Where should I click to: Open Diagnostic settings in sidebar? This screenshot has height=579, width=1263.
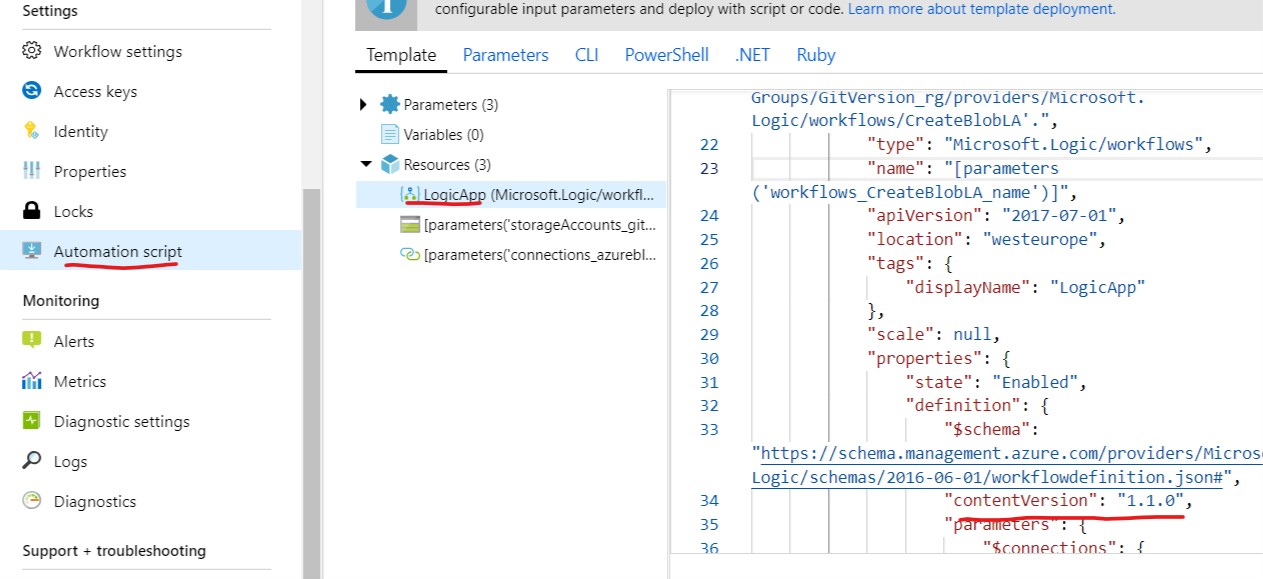[121, 421]
